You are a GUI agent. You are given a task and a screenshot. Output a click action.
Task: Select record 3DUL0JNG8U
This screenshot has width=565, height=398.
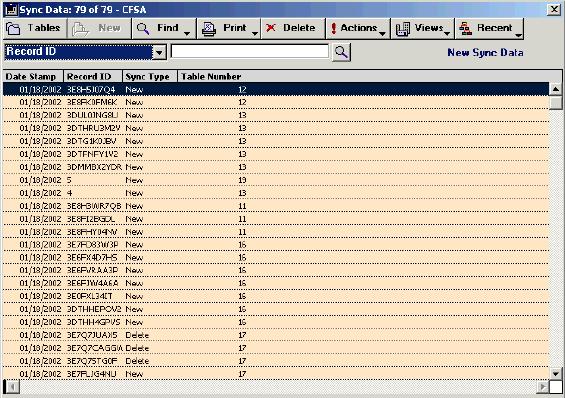276,115
